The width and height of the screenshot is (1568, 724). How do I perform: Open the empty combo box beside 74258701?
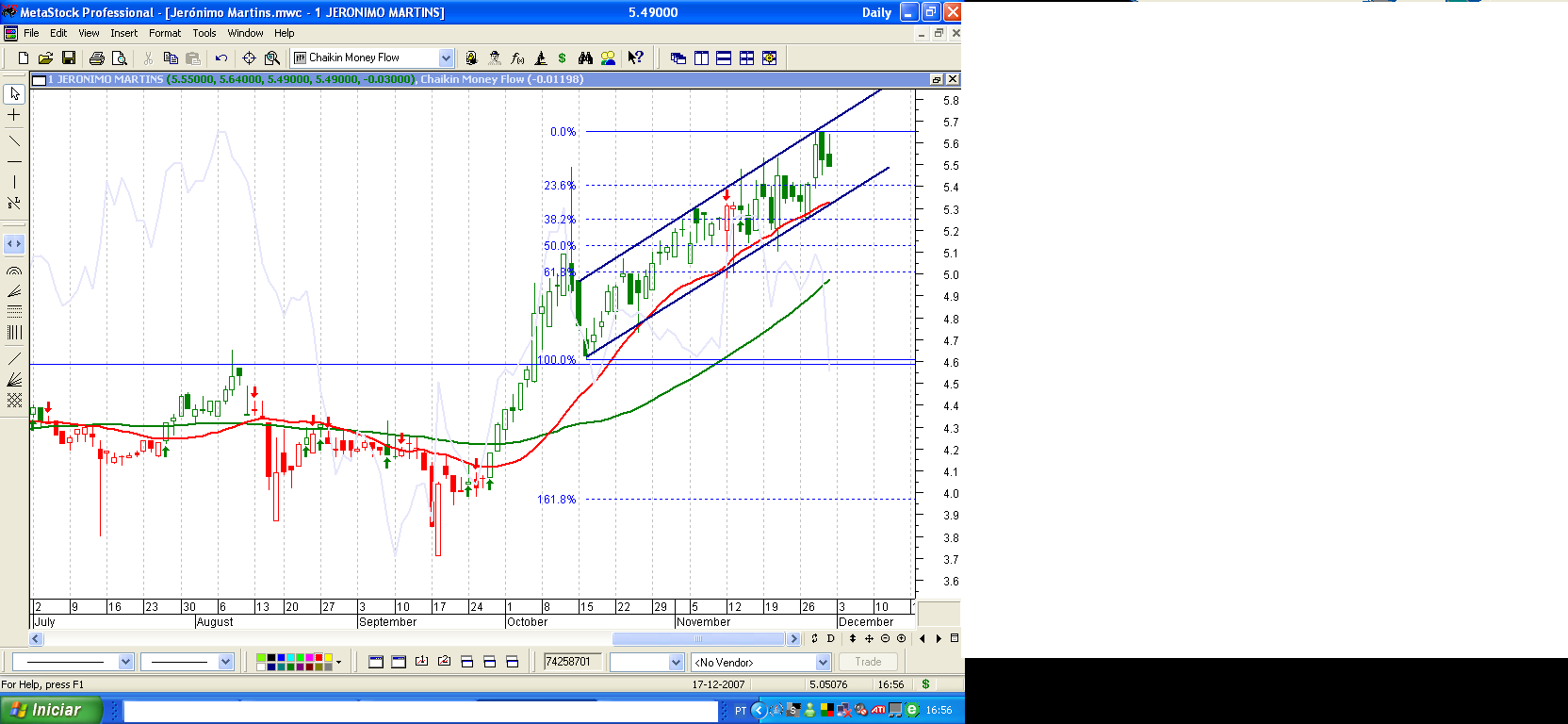[x=646, y=663]
